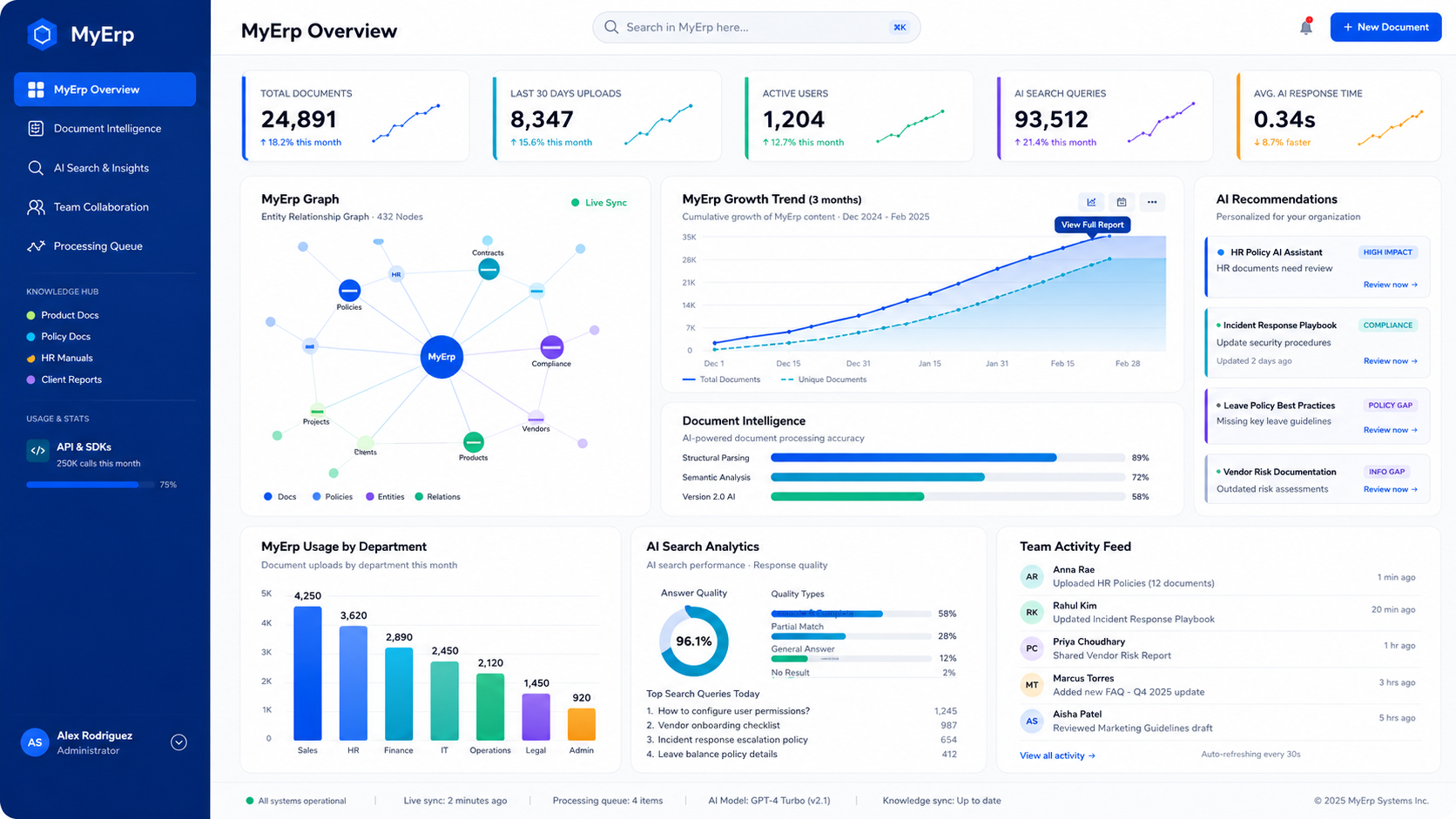Click the New Document button
Image resolution: width=1456 pixels, height=819 pixels.
pyautogui.click(x=1385, y=27)
